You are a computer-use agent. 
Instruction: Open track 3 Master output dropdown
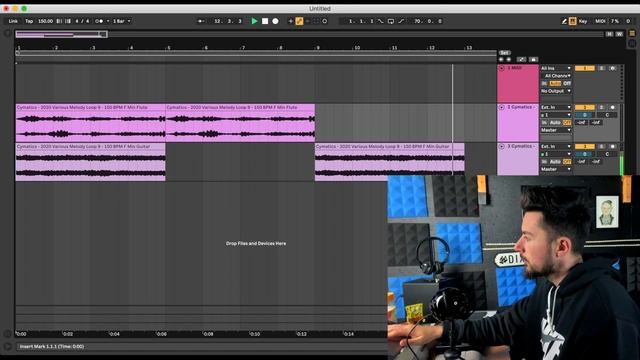pyautogui.click(x=556, y=169)
